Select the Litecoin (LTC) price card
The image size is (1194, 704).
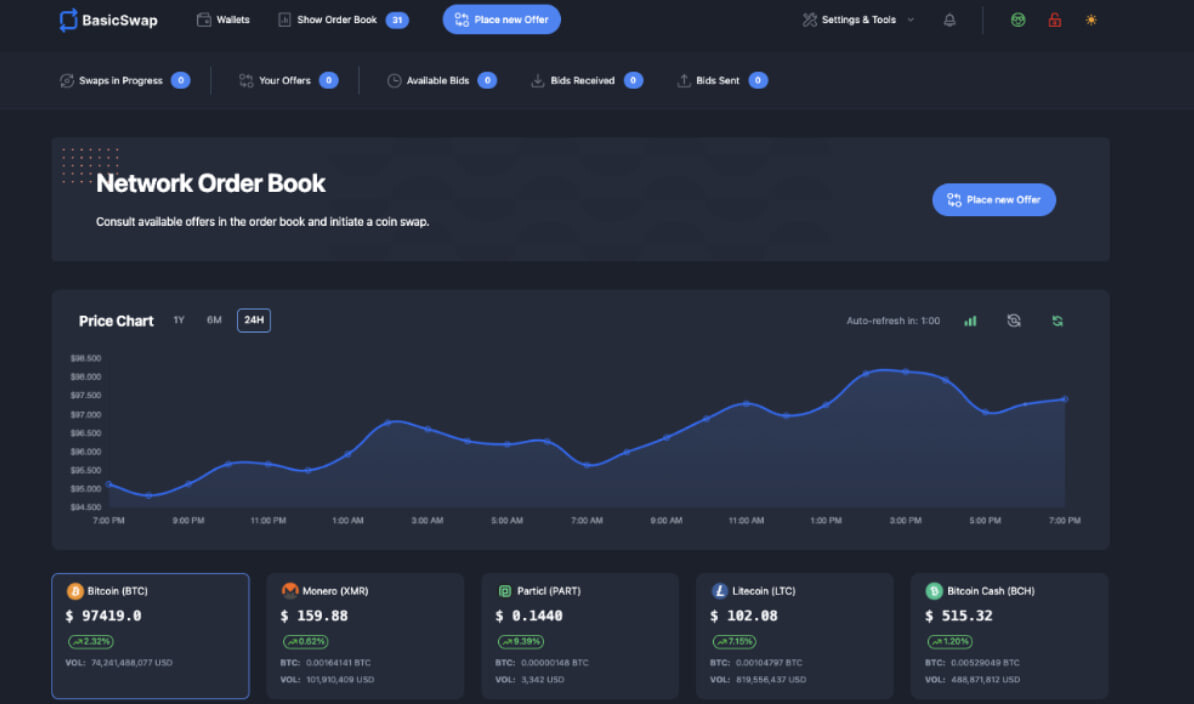pyautogui.click(x=795, y=636)
